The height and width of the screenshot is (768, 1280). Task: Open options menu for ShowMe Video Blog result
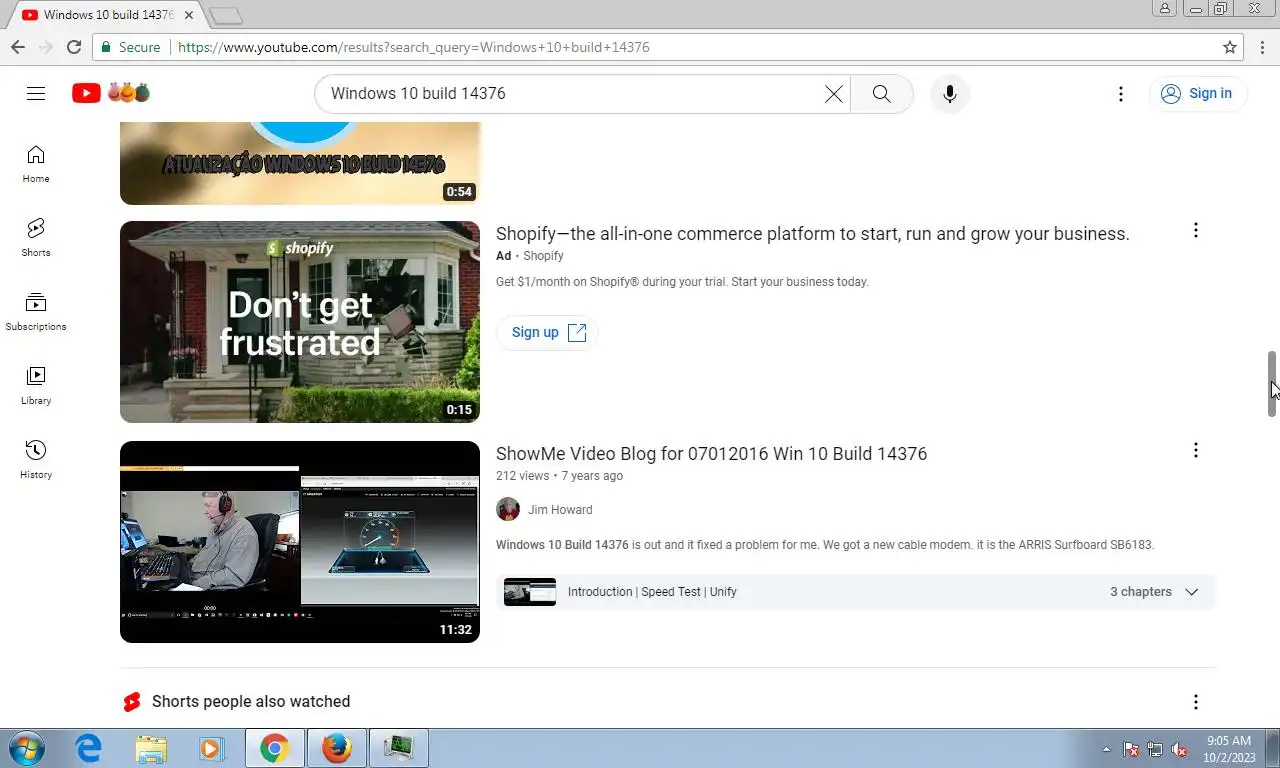tap(1195, 450)
